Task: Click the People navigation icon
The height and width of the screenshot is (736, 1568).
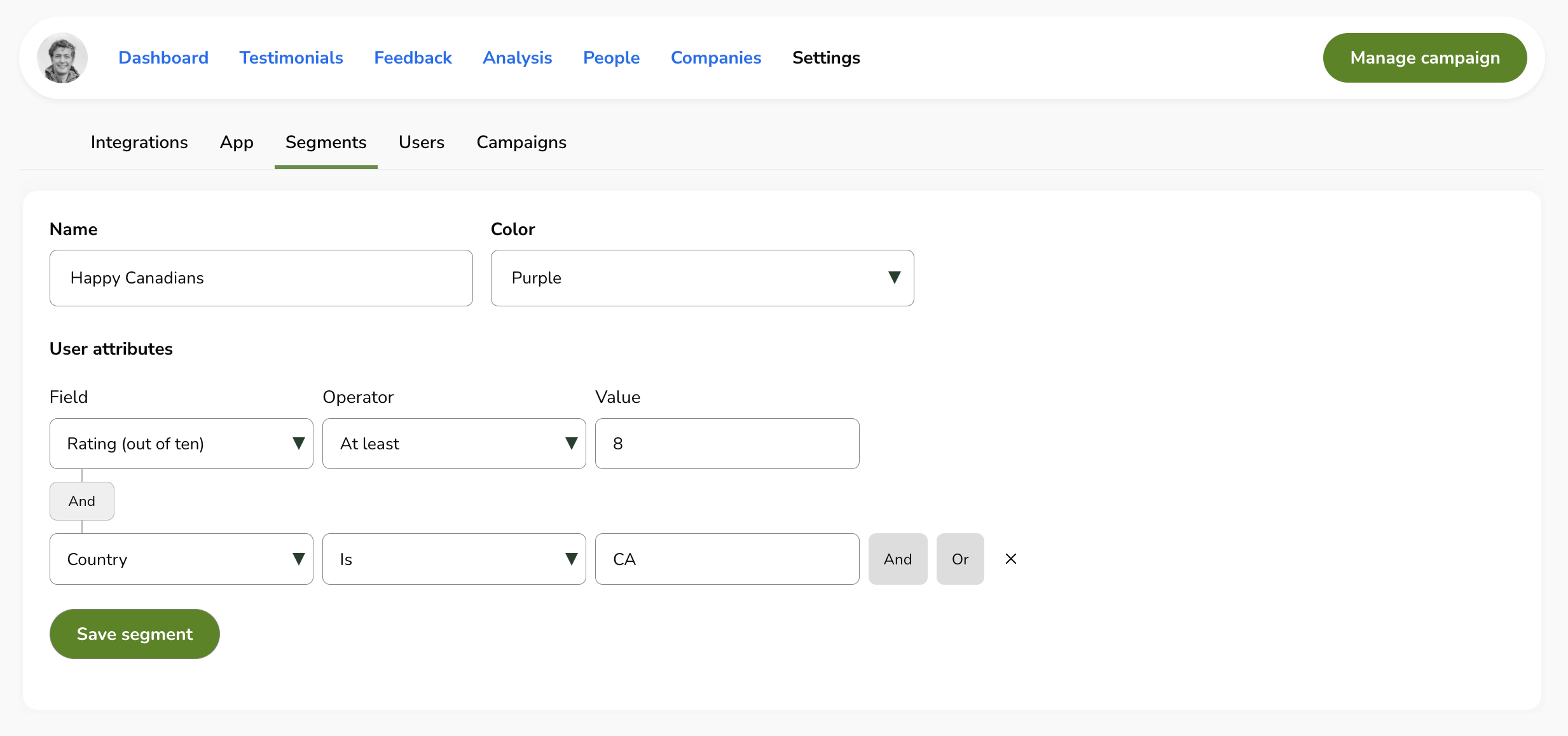Action: pyautogui.click(x=611, y=57)
